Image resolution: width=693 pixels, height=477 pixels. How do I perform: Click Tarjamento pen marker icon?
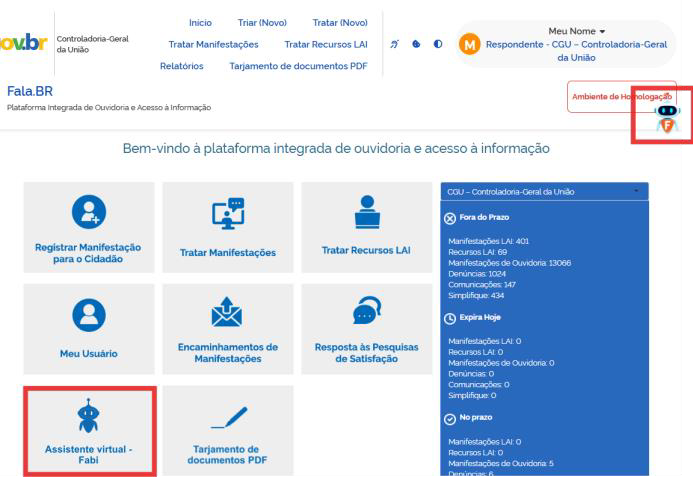click(x=229, y=418)
